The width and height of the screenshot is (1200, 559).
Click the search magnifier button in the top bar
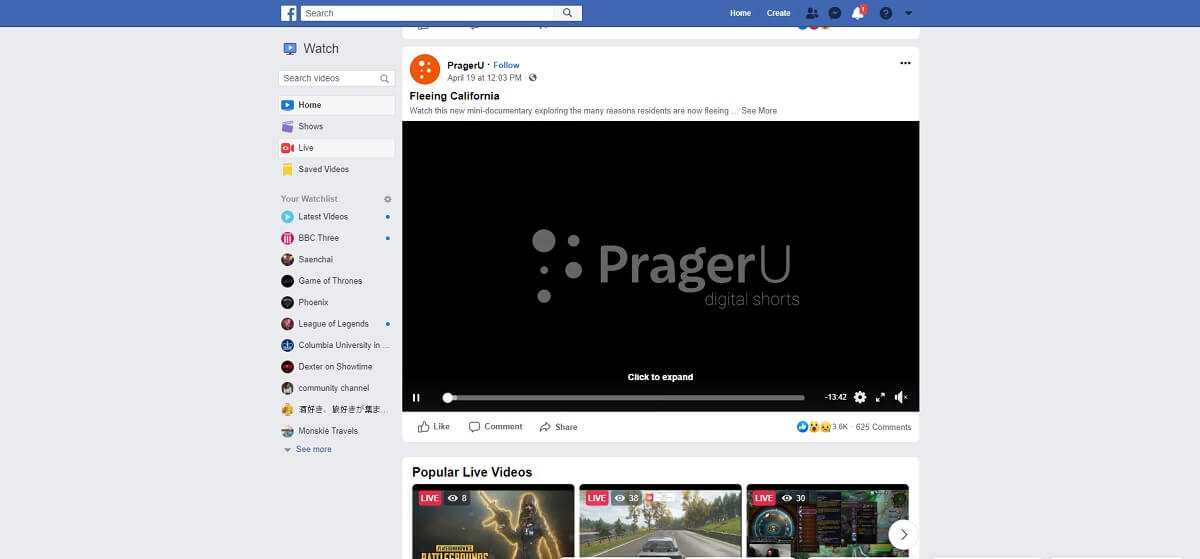click(x=568, y=13)
